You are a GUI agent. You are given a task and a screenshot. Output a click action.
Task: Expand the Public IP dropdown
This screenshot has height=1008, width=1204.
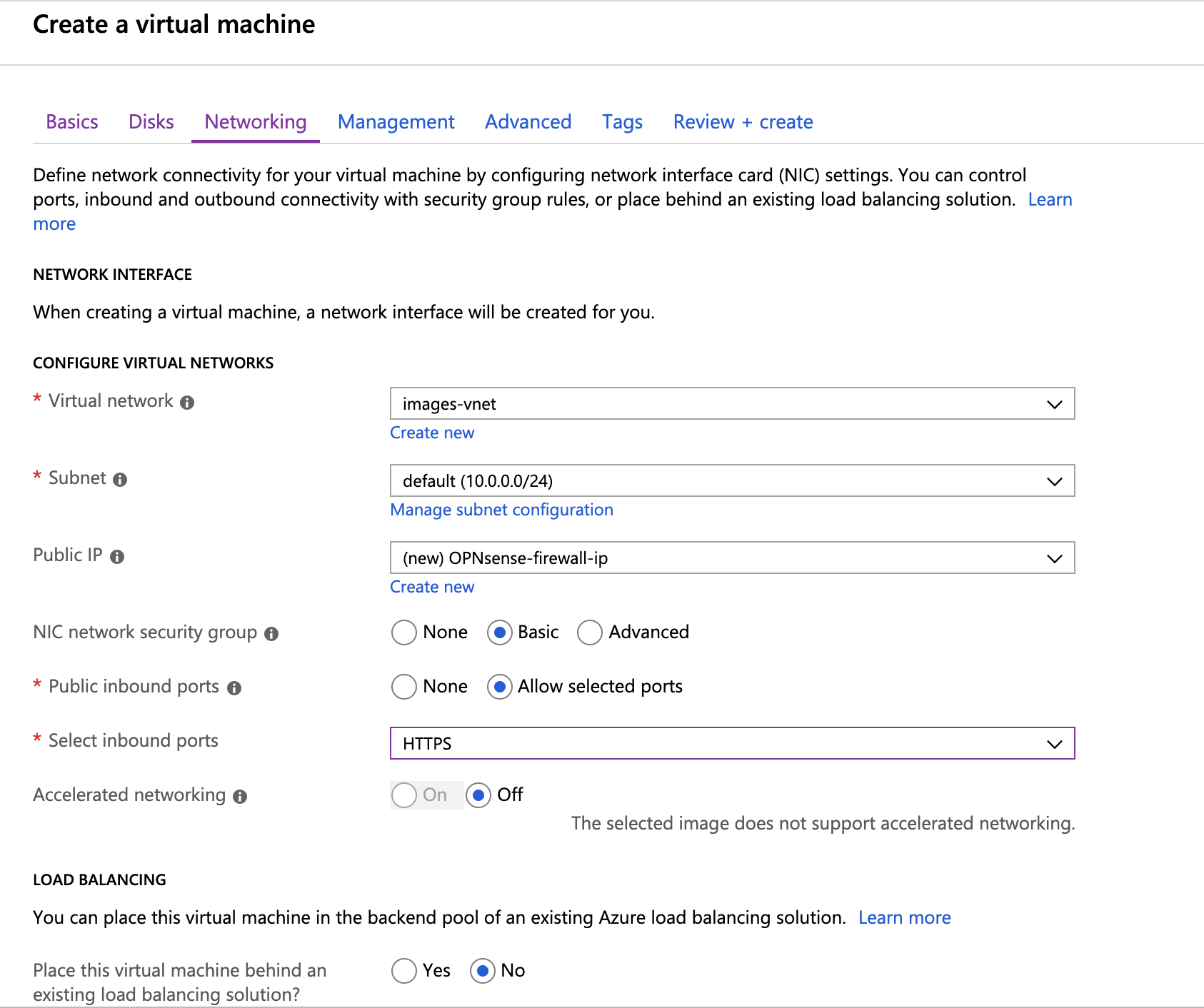[x=732, y=558]
